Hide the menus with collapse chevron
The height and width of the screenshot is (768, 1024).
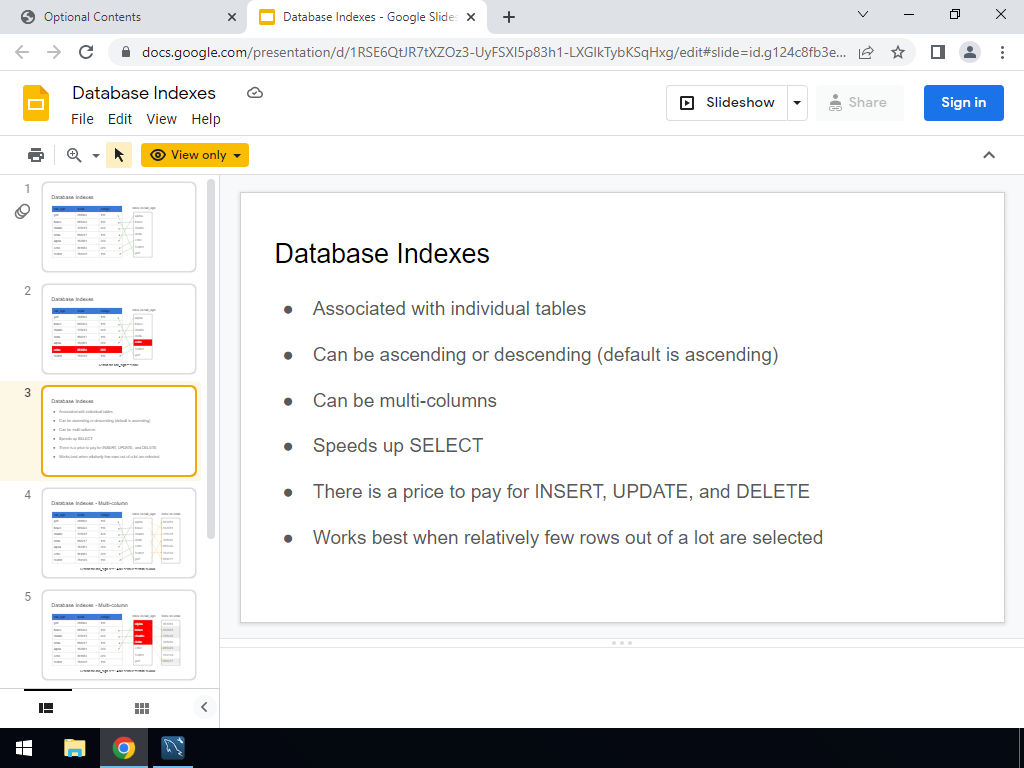click(989, 155)
